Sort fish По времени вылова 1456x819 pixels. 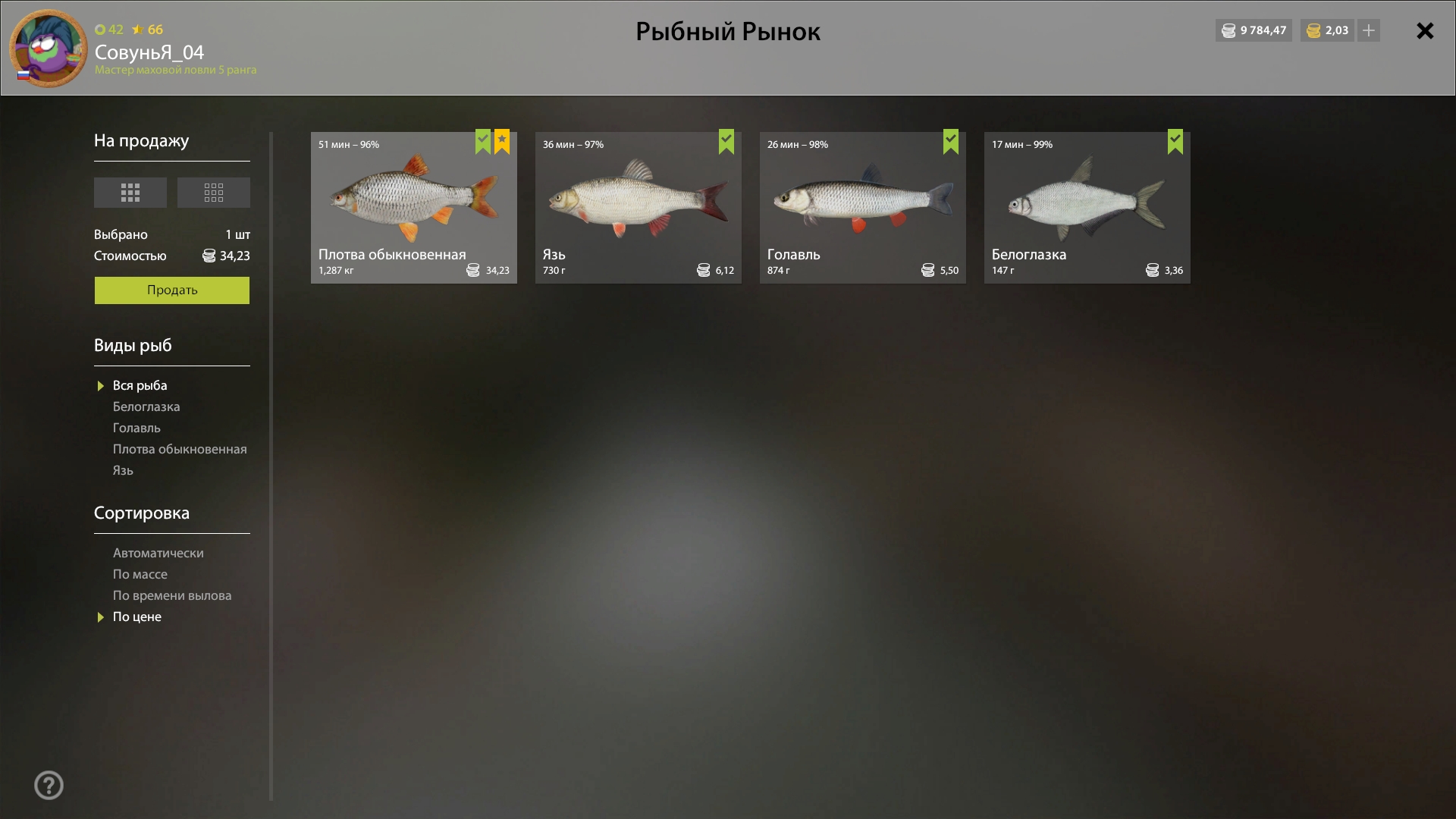[x=172, y=595]
